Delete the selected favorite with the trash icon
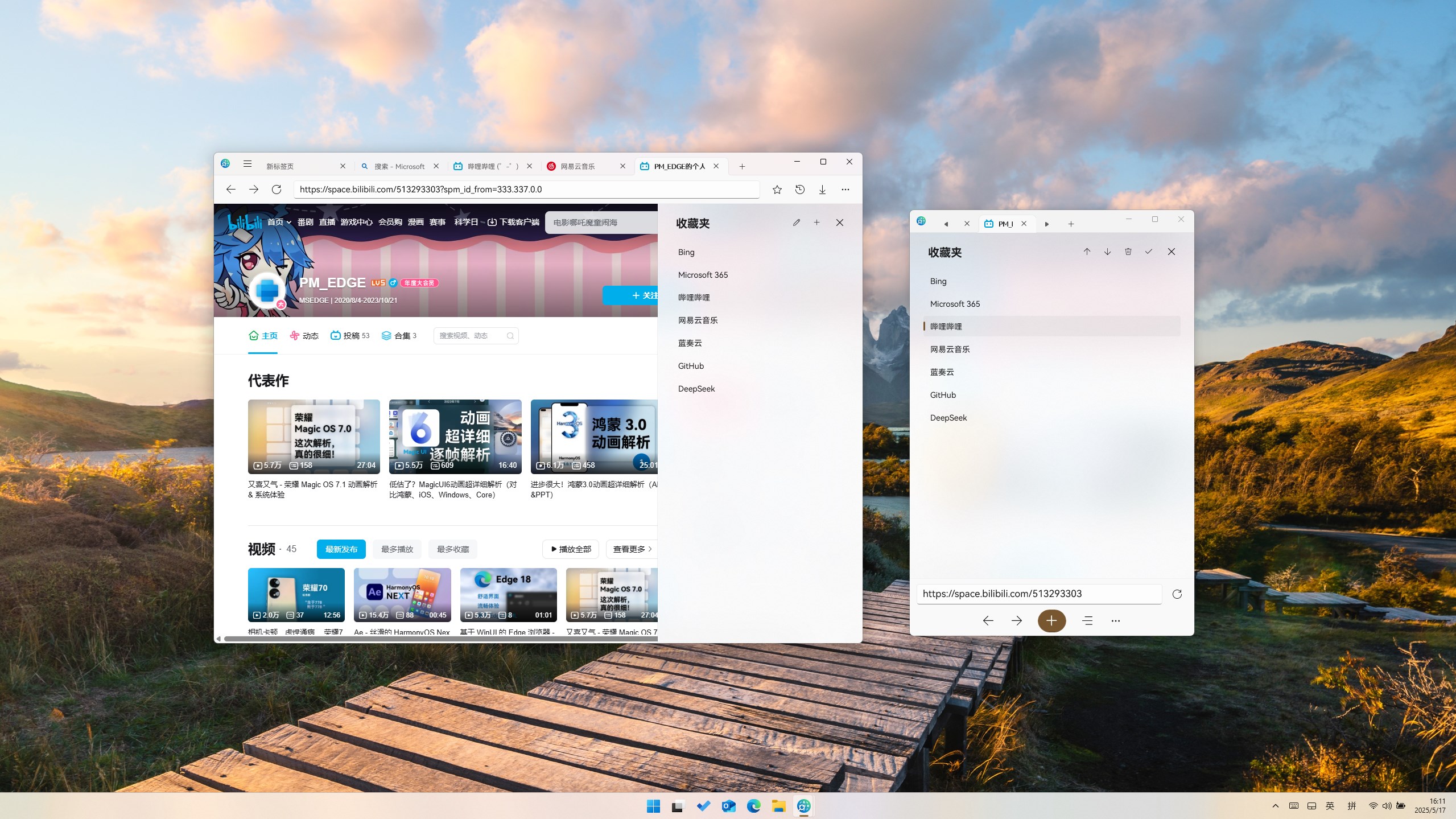The width and height of the screenshot is (1456, 819). click(x=1128, y=252)
